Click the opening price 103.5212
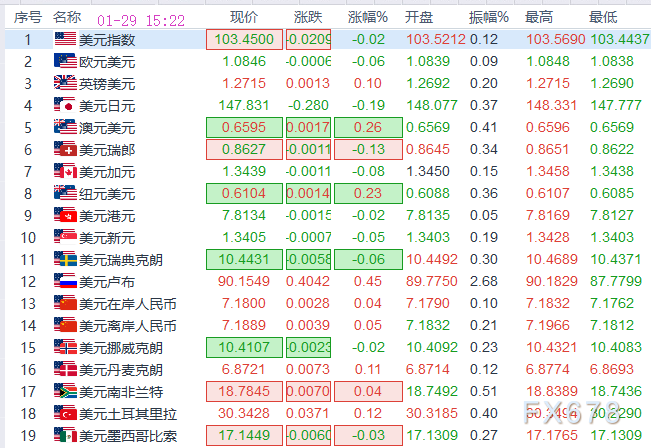 pyautogui.click(x=436, y=39)
